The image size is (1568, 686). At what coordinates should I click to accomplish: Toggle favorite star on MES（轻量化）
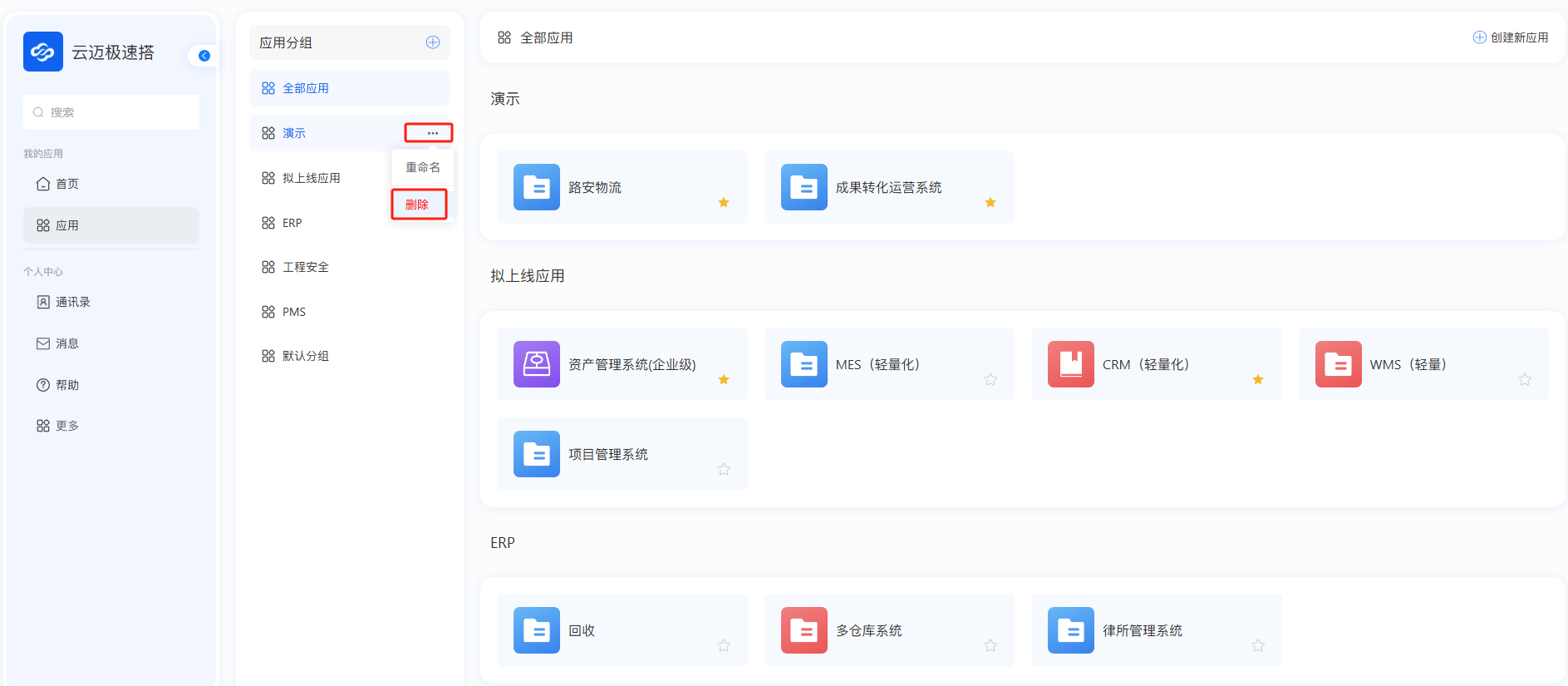tap(990, 379)
